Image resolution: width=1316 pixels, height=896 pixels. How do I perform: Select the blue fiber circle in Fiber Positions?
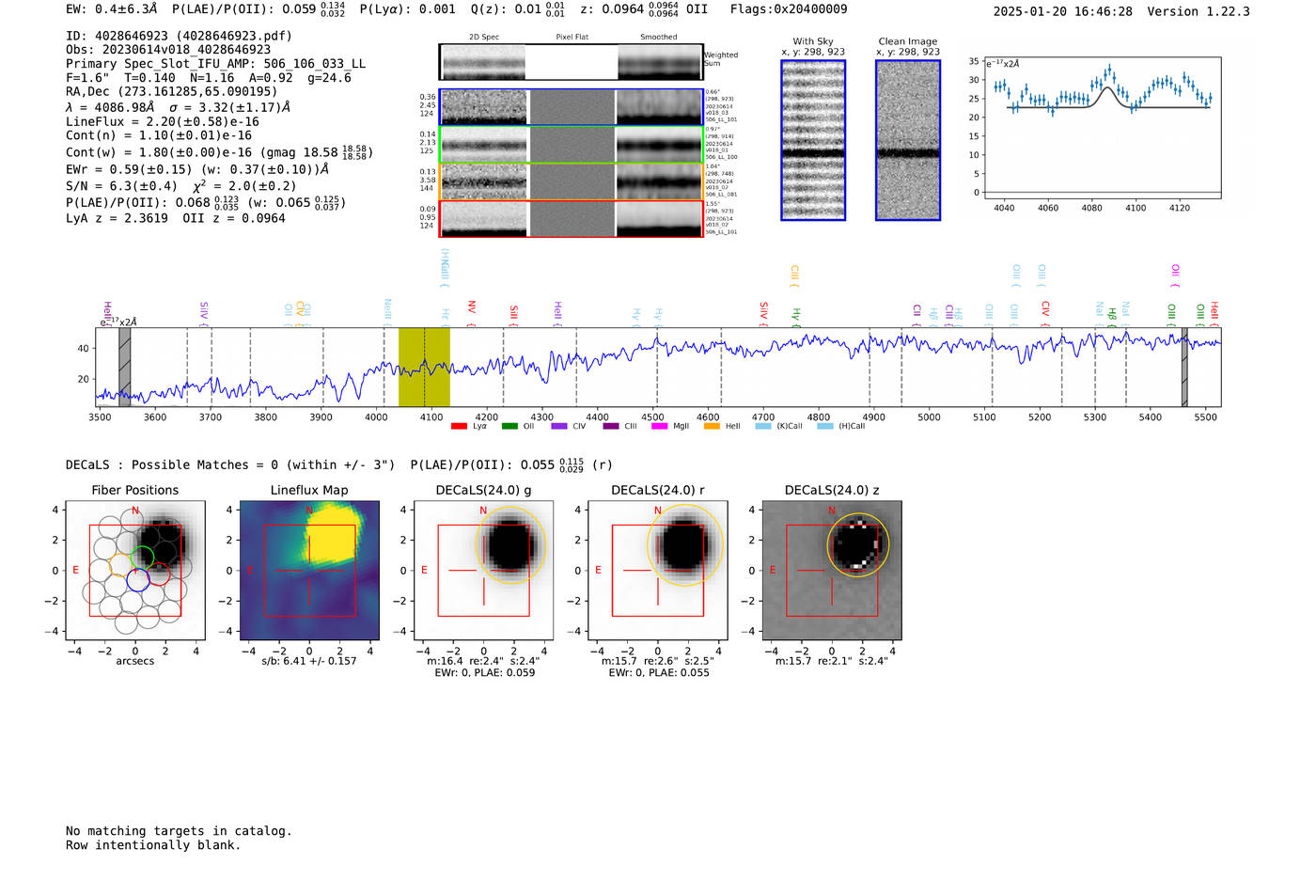pyautogui.click(x=138, y=579)
